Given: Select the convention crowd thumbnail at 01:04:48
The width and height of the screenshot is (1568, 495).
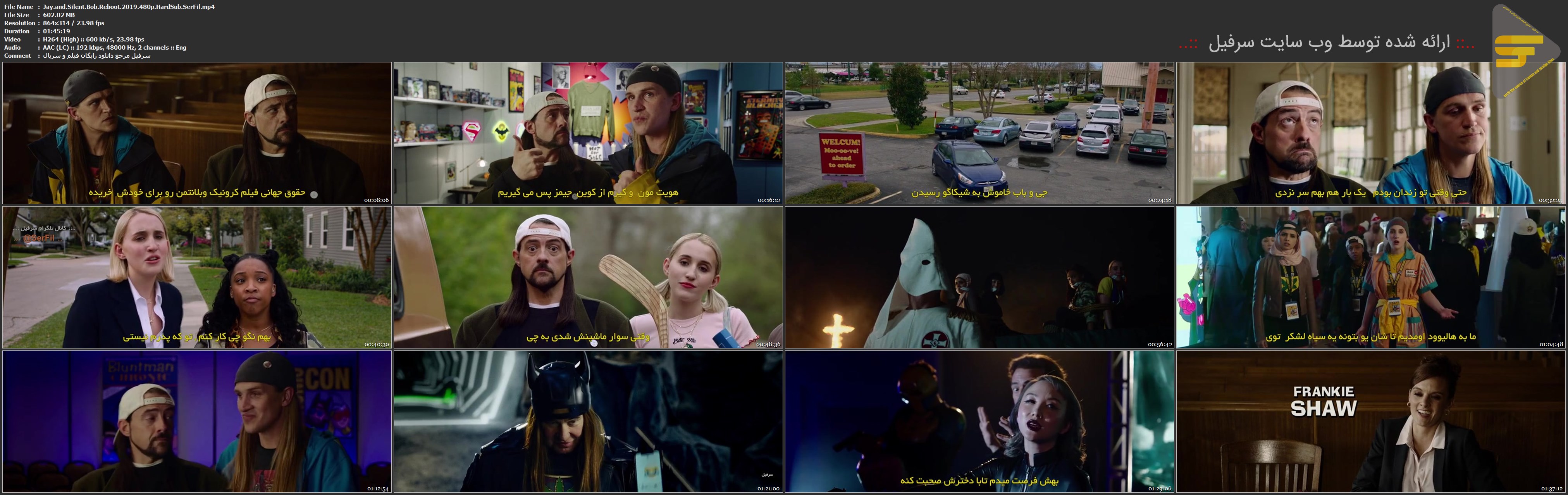Looking at the screenshot, I should click(x=1371, y=277).
